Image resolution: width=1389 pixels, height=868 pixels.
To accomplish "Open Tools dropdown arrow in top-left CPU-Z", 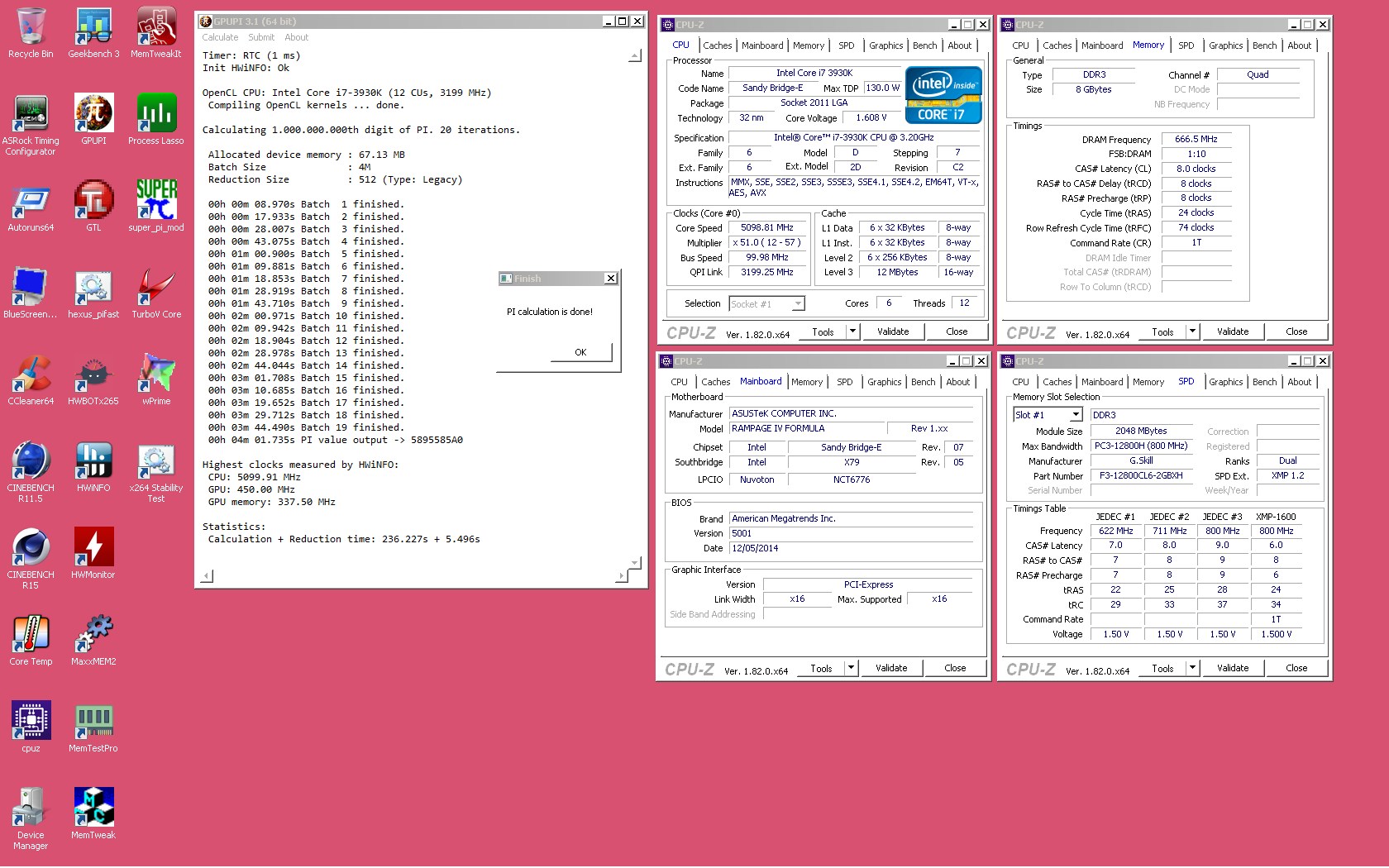I will [852, 331].
